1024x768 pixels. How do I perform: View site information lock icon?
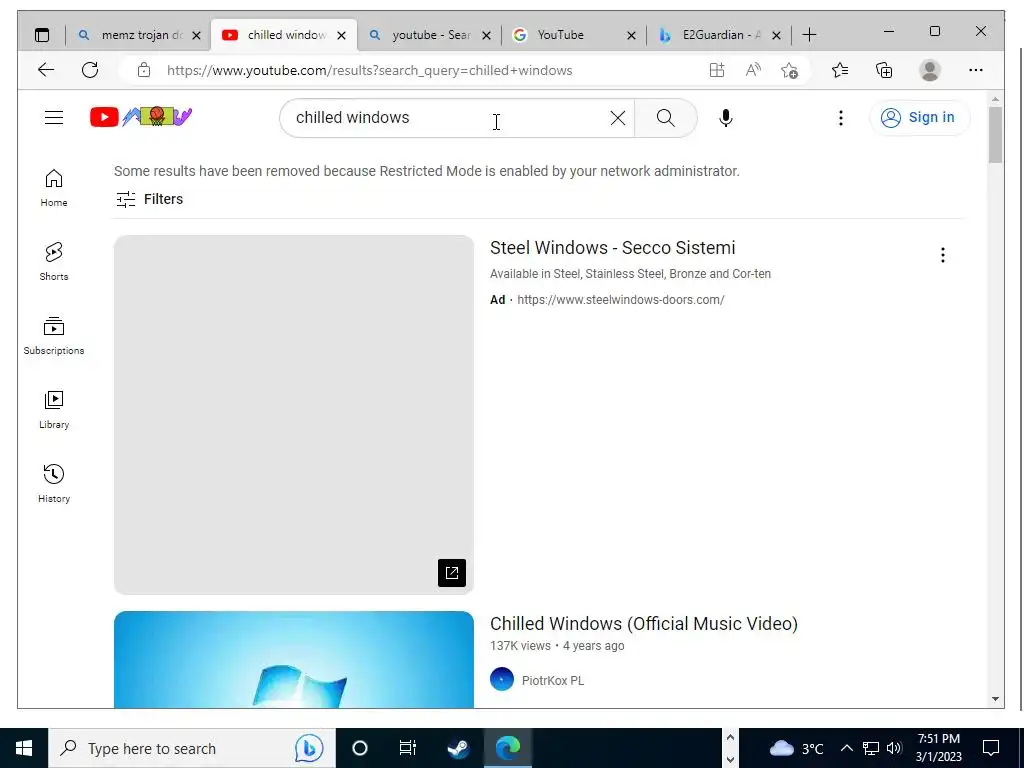(x=144, y=71)
